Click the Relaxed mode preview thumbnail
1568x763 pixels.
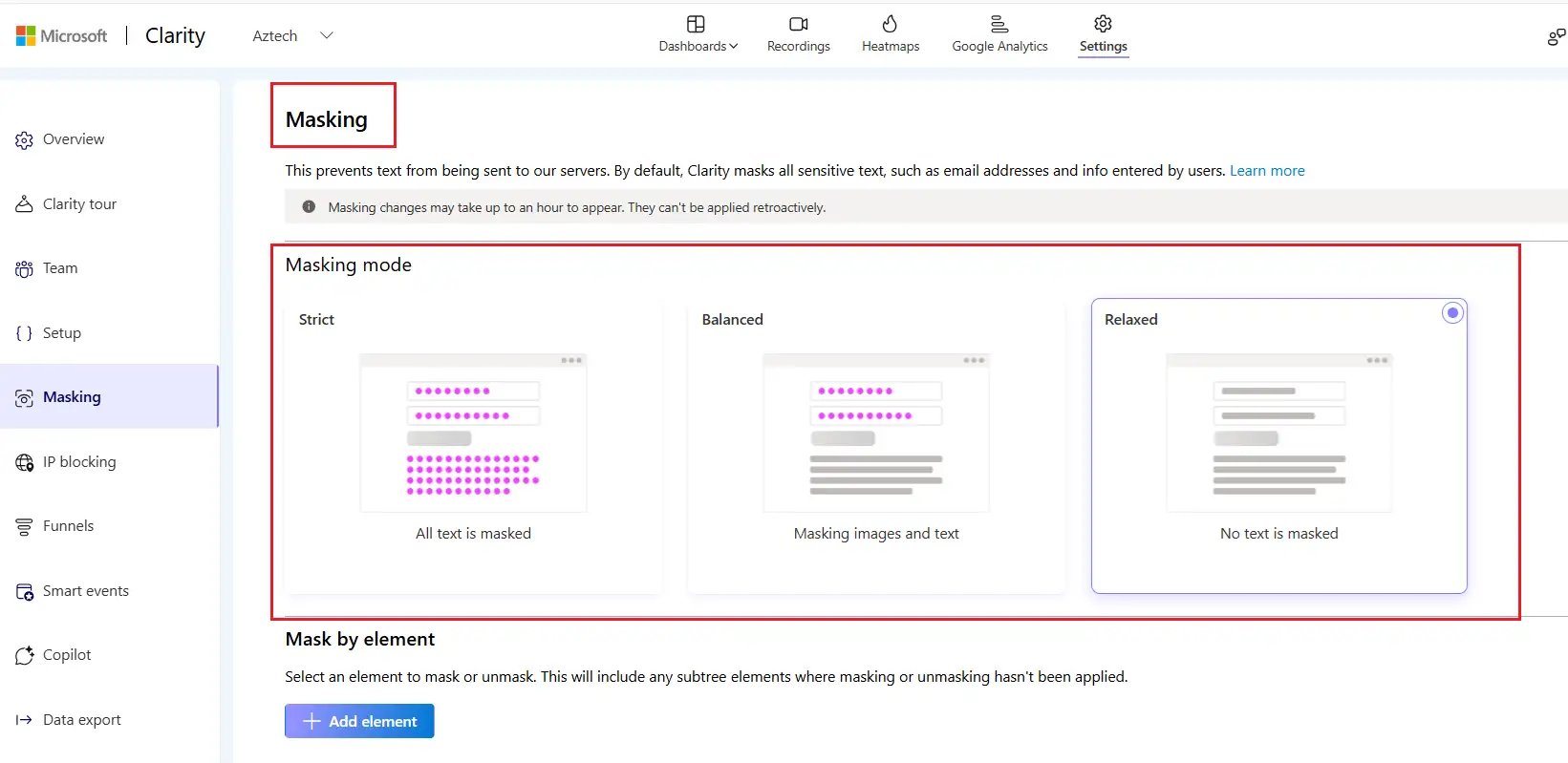coord(1279,433)
